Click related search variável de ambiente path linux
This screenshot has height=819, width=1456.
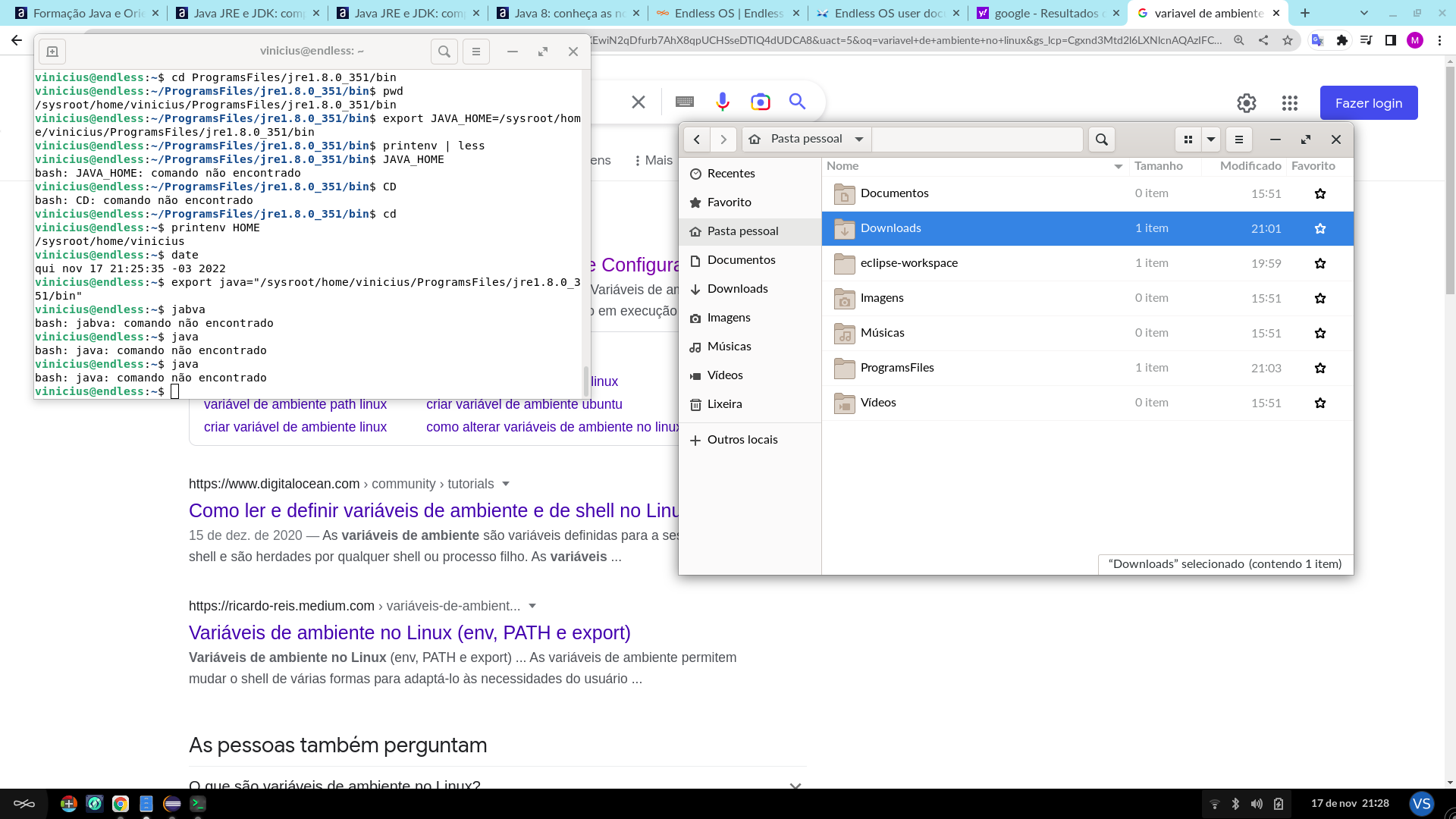[x=295, y=405]
